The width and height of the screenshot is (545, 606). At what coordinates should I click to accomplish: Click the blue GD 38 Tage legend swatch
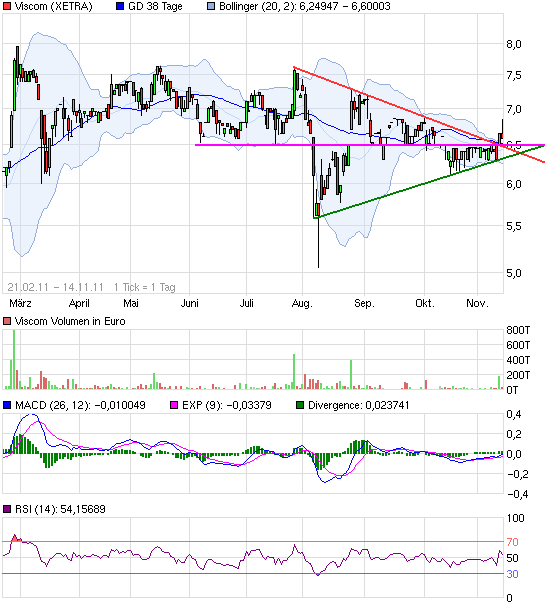click(x=120, y=6)
